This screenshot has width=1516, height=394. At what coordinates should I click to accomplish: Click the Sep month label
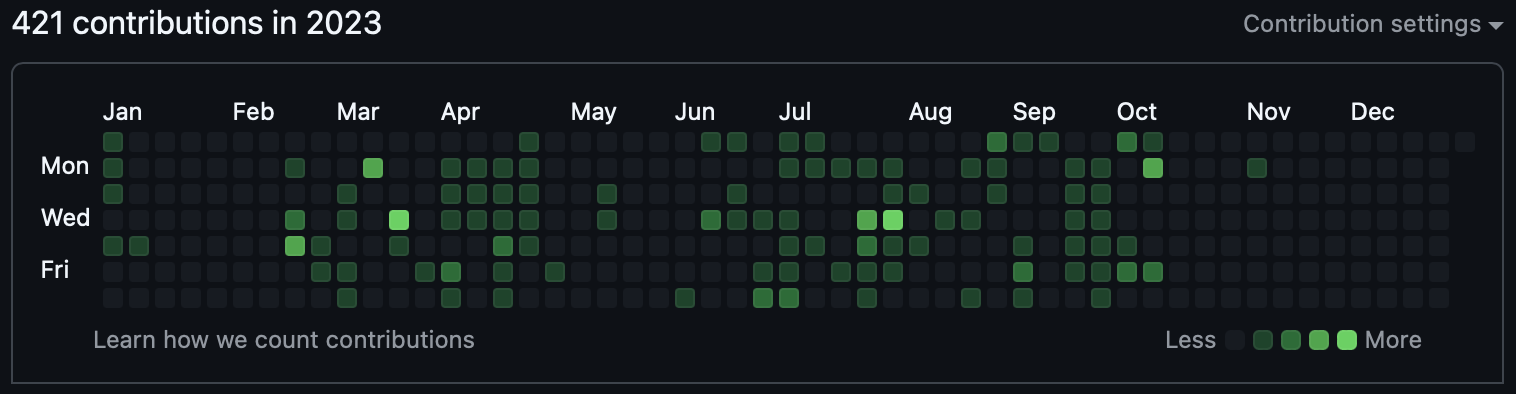(x=1034, y=111)
